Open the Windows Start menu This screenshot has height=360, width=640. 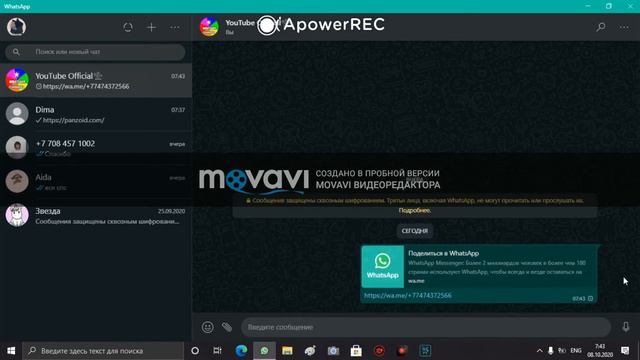click(x=11, y=351)
